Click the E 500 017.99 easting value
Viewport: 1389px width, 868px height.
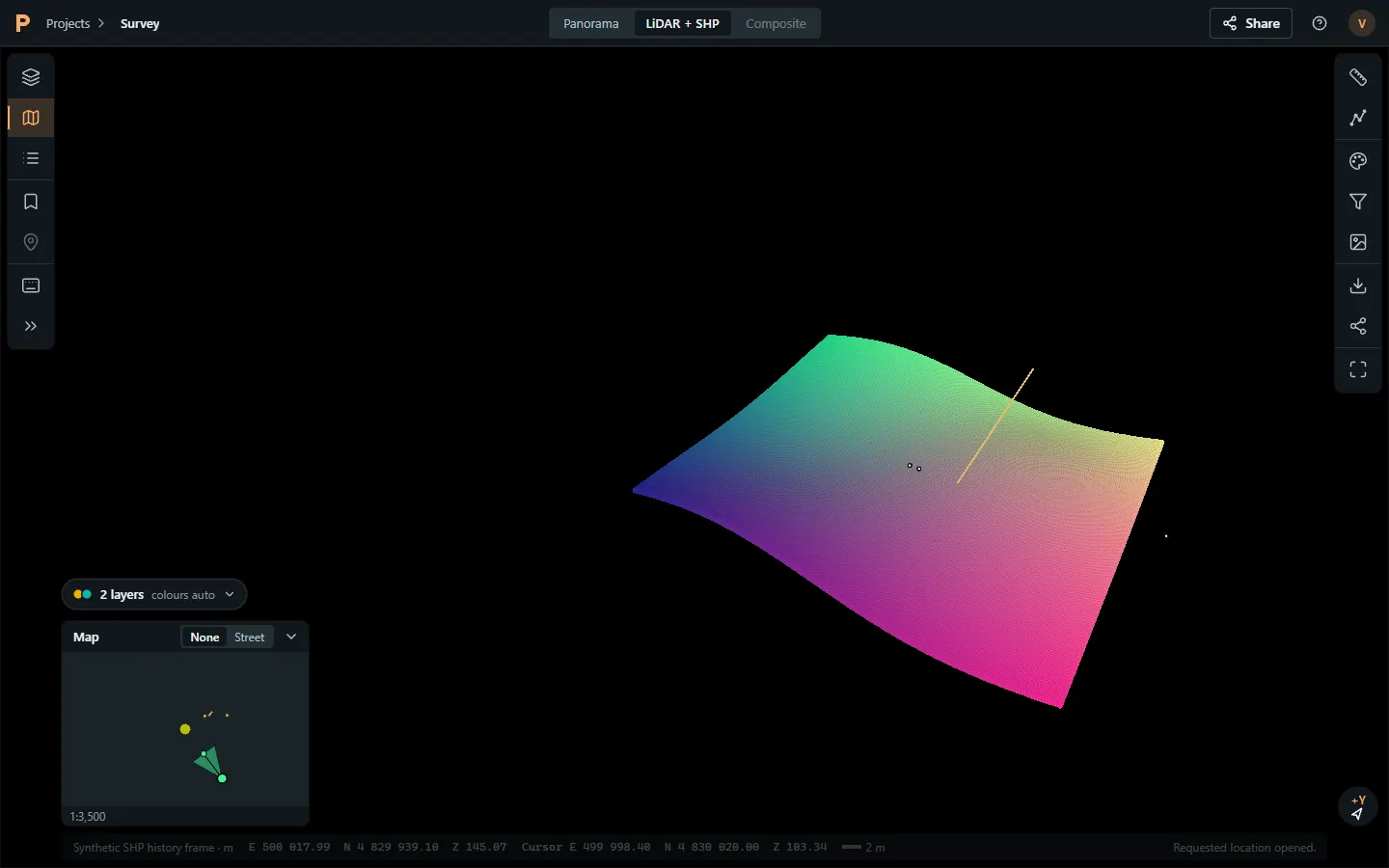tap(289, 848)
